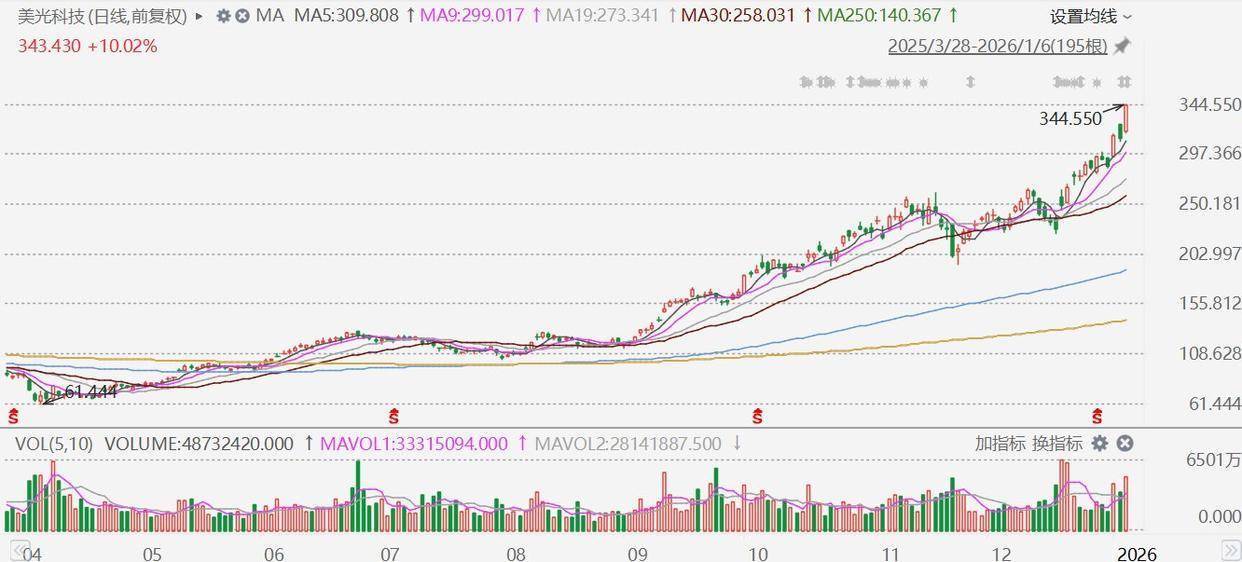Open the 设置均线 dropdown

coord(1091,16)
